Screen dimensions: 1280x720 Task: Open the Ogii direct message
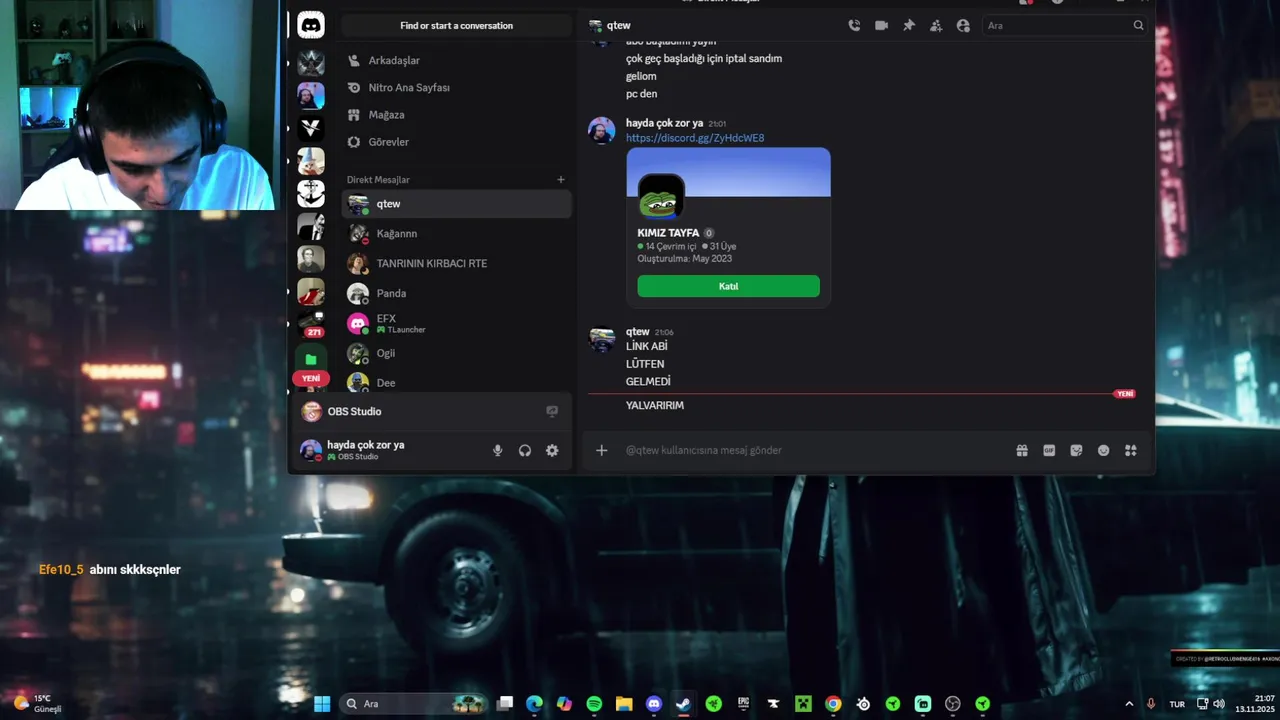(x=457, y=354)
